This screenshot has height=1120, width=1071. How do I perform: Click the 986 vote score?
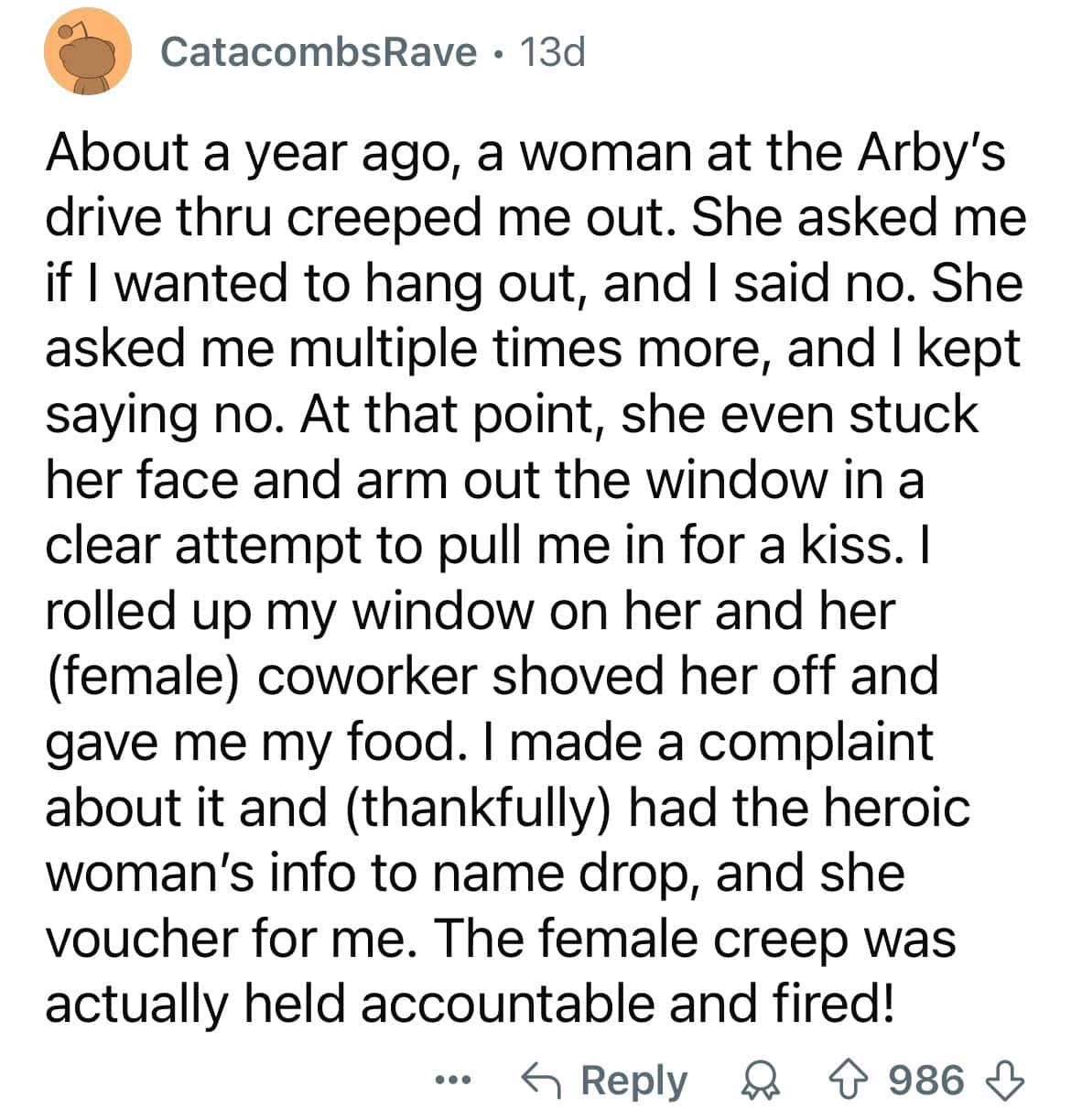pos(926,1081)
